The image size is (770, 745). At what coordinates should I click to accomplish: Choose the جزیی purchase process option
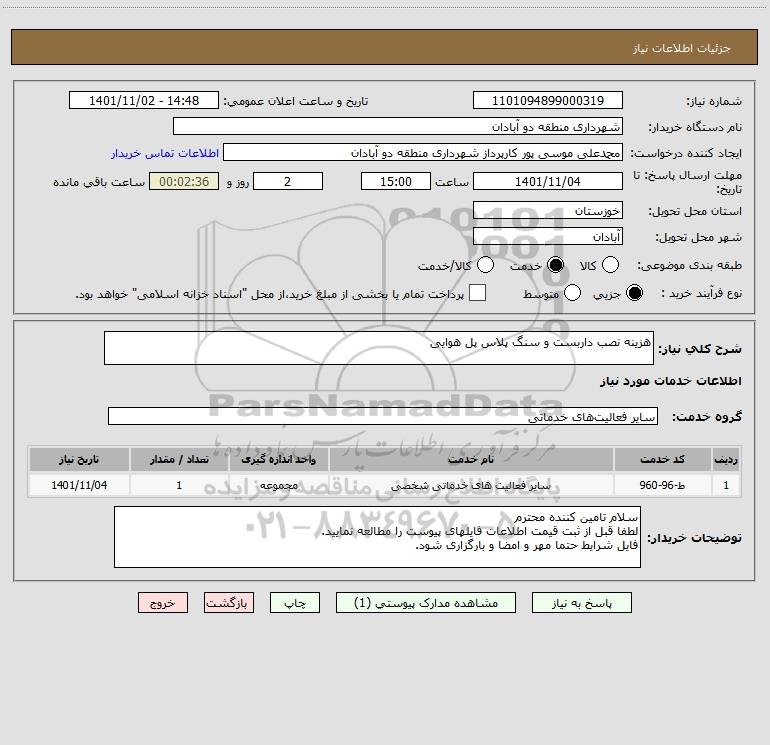tap(634, 293)
